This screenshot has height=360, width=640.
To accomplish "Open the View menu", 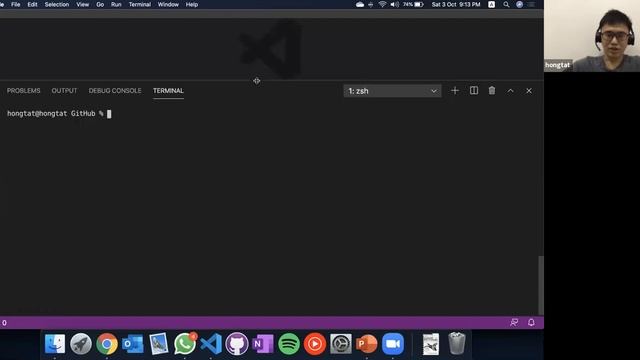I will click(x=82, y=4).
